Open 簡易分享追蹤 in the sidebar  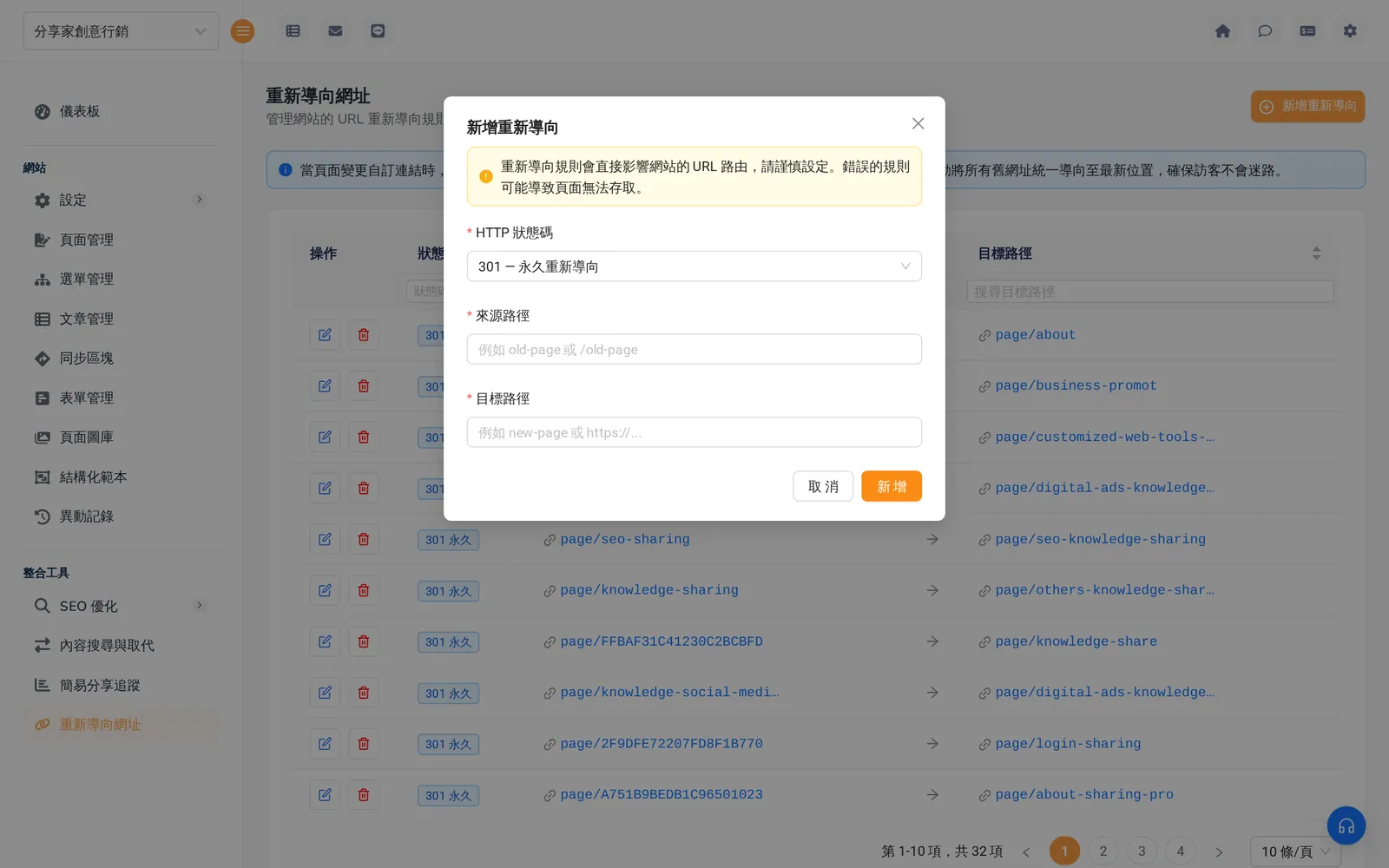pyautogui.click(x=121, y=685)
